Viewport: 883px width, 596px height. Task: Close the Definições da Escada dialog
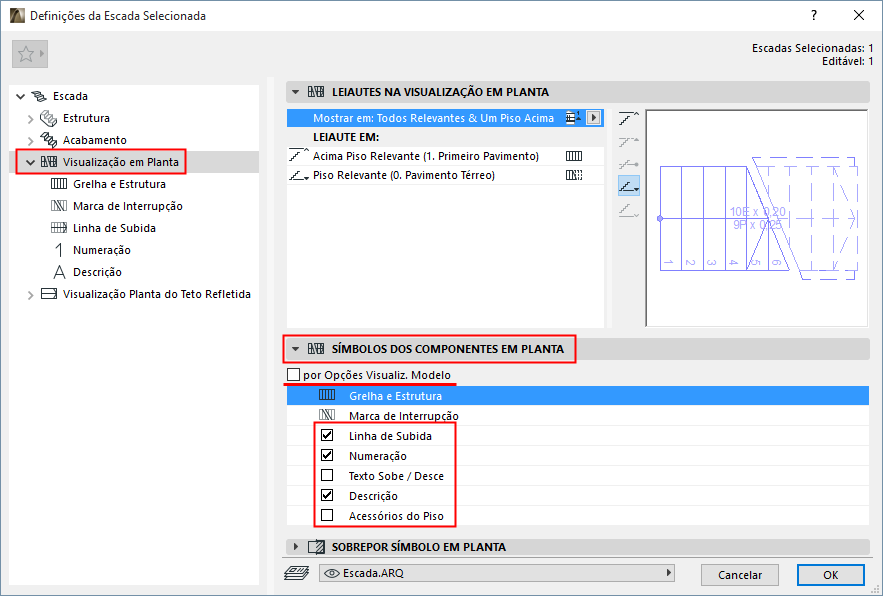point(859,15)
